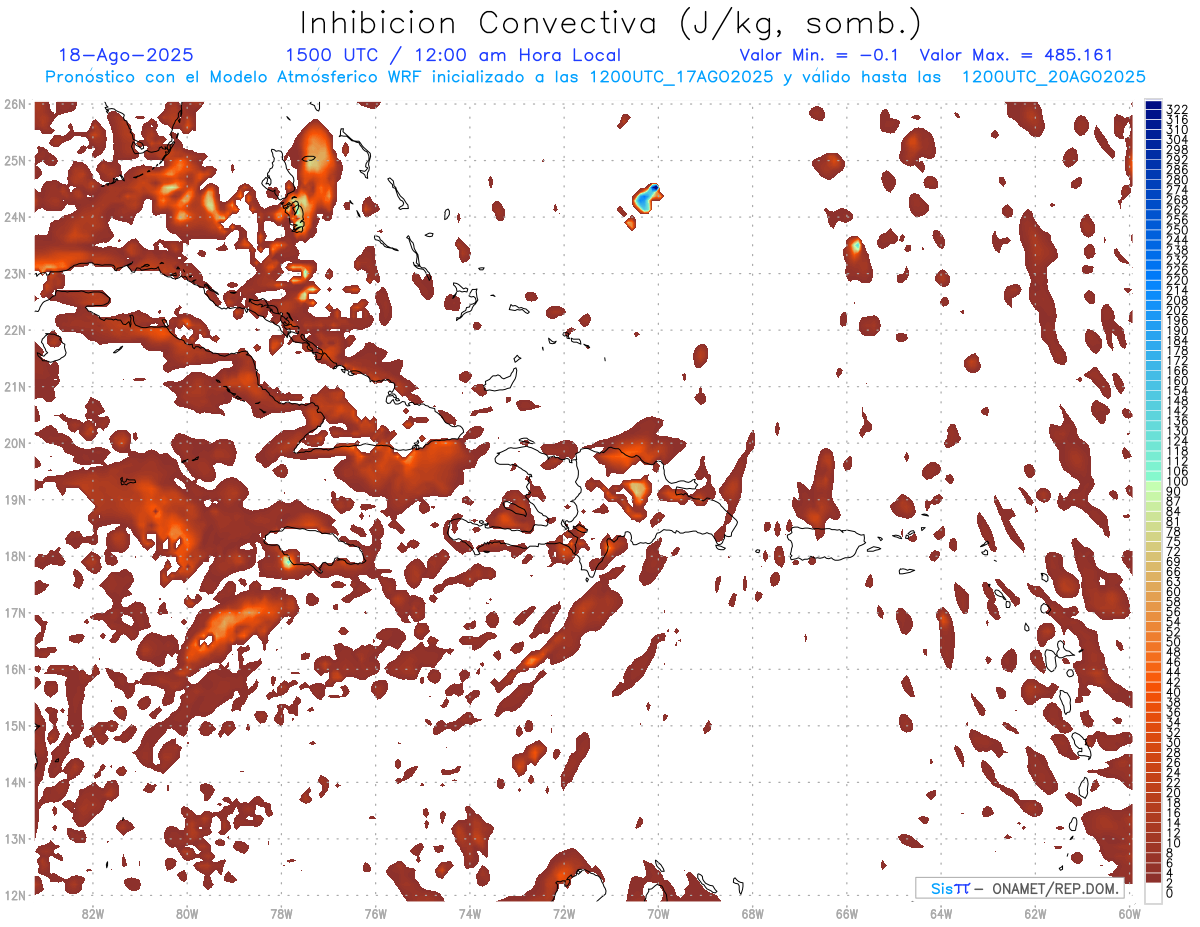
Task: Click "1500 UTC / 12:00 am Hora Local"
Action: coord(453,56)
